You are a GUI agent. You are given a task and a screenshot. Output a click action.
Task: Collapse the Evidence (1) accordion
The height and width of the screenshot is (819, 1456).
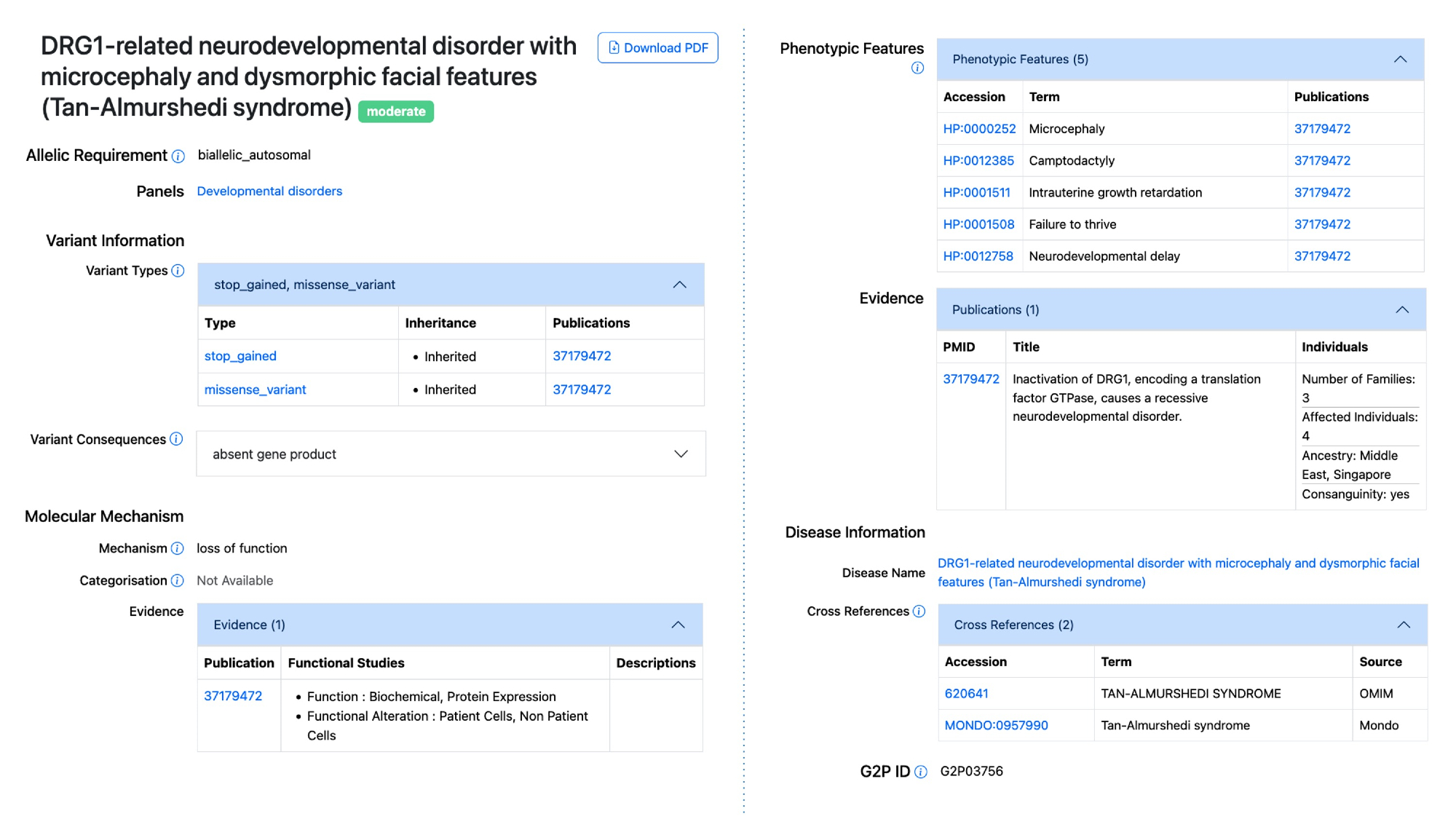point(678,625)
